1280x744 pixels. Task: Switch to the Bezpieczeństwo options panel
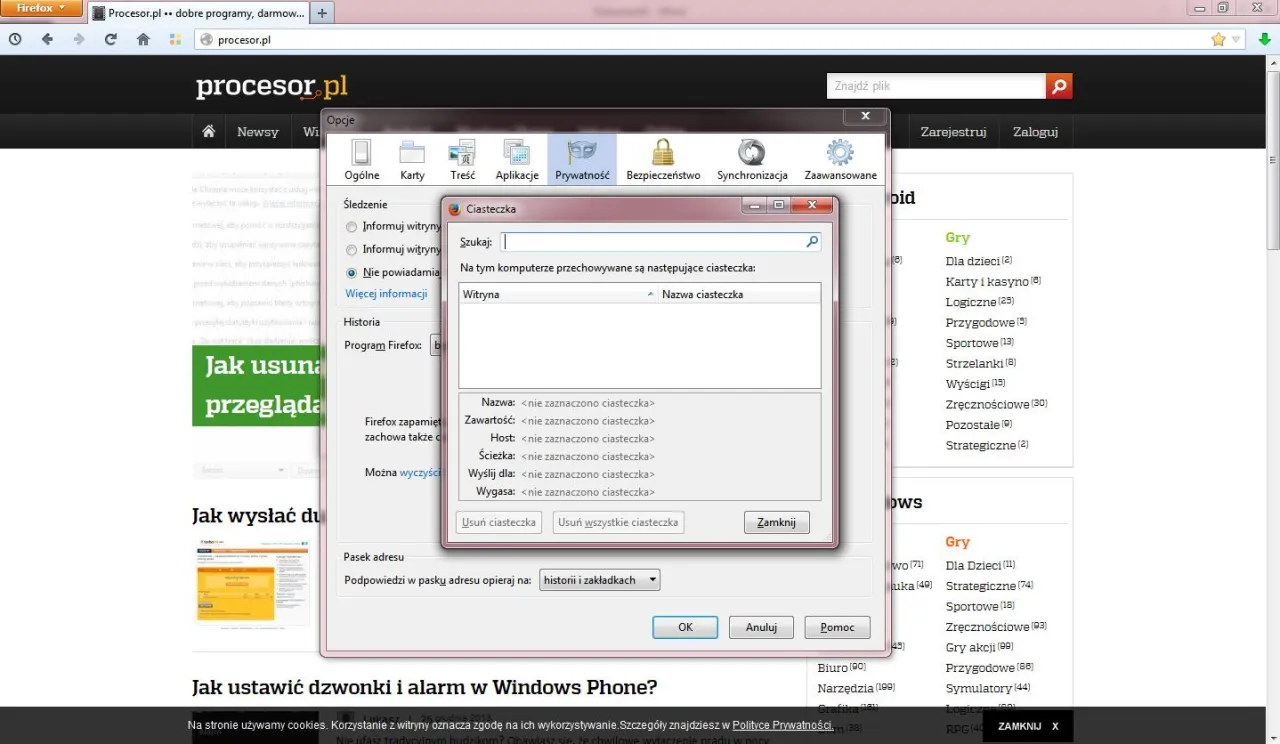[663, 157]
